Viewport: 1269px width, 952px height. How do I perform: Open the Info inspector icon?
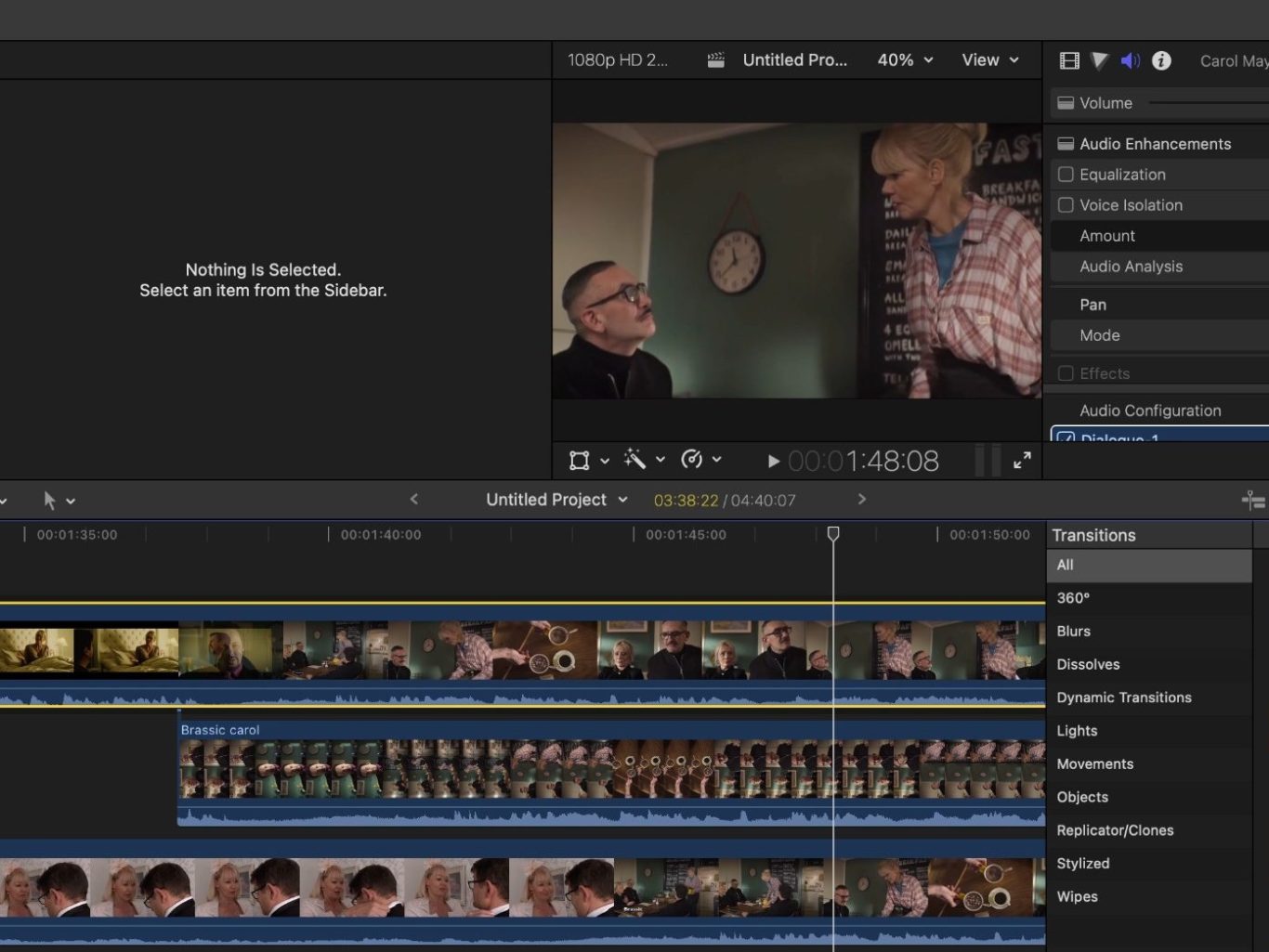[1161, 60]
